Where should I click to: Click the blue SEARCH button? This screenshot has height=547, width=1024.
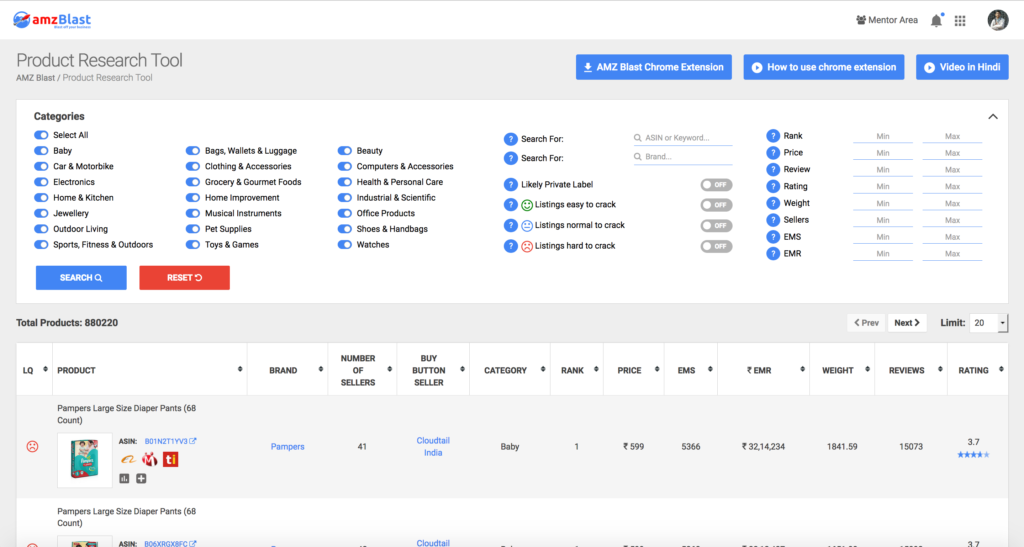pos(81,277)
